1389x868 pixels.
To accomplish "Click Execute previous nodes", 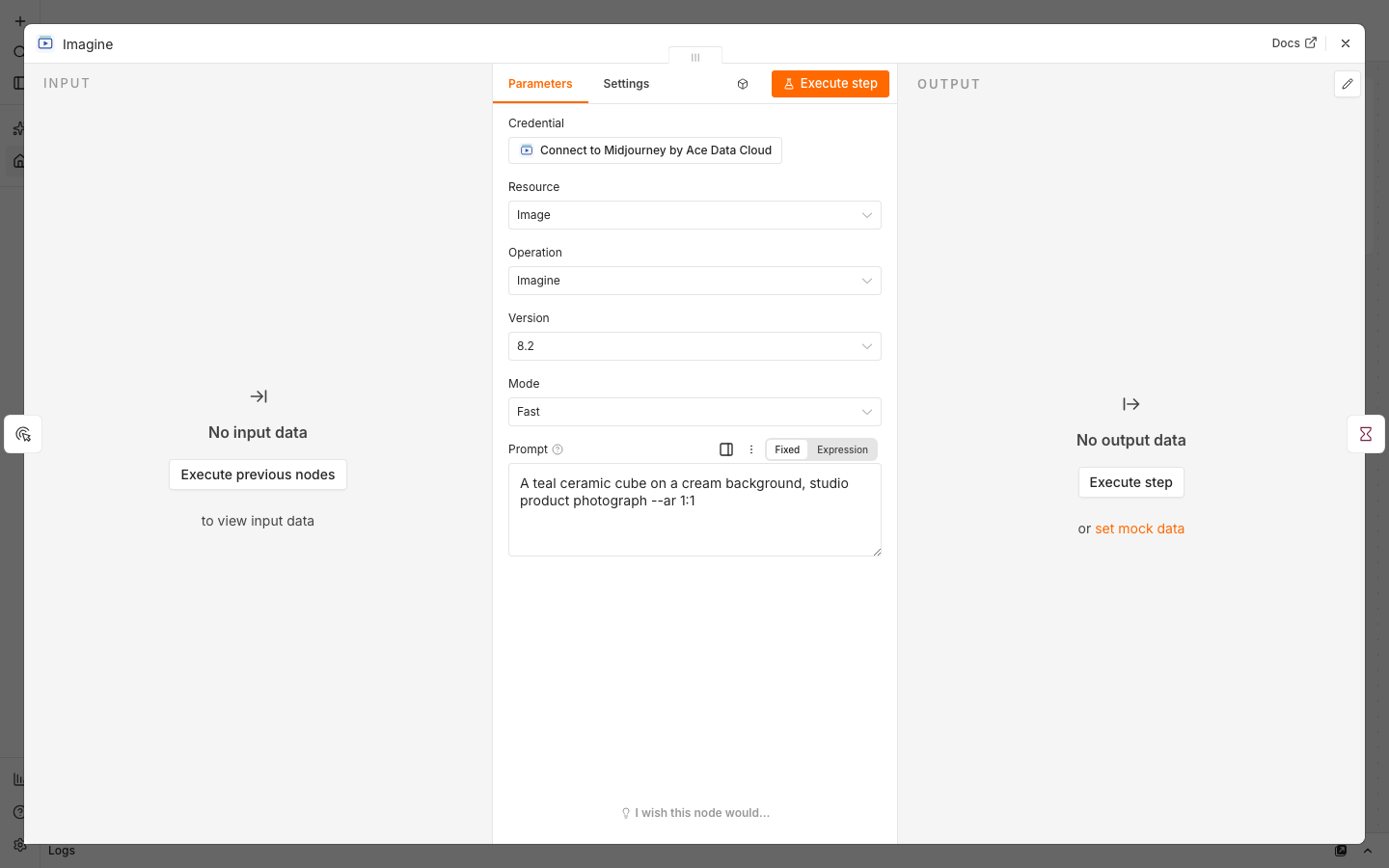I will [258, 475].
